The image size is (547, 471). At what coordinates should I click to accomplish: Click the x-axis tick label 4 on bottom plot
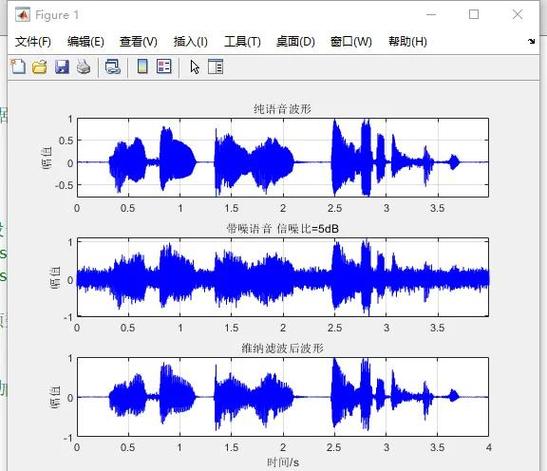point(488,447)
